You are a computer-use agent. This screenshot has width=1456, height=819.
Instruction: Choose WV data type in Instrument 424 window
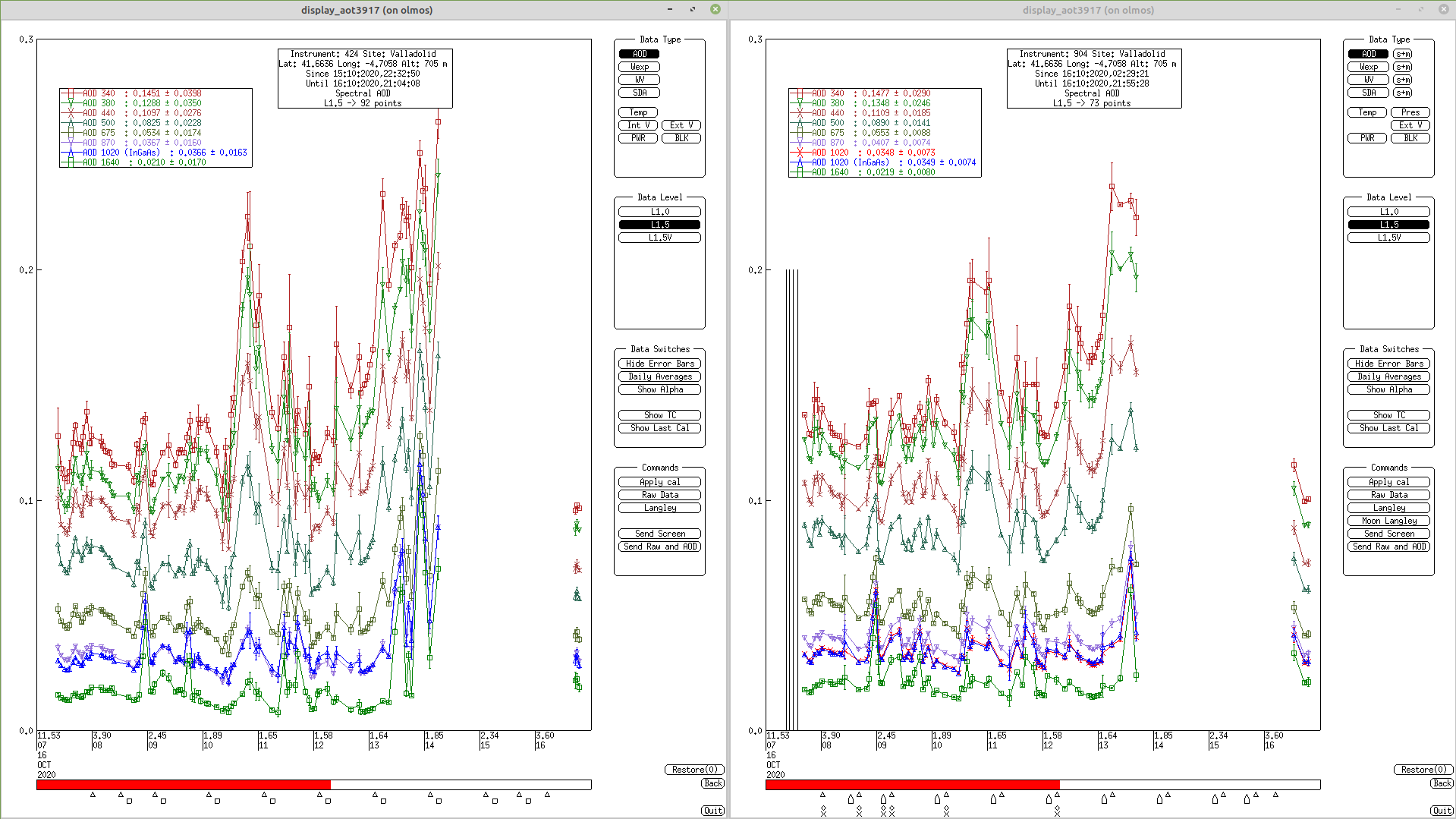[639, 80]
